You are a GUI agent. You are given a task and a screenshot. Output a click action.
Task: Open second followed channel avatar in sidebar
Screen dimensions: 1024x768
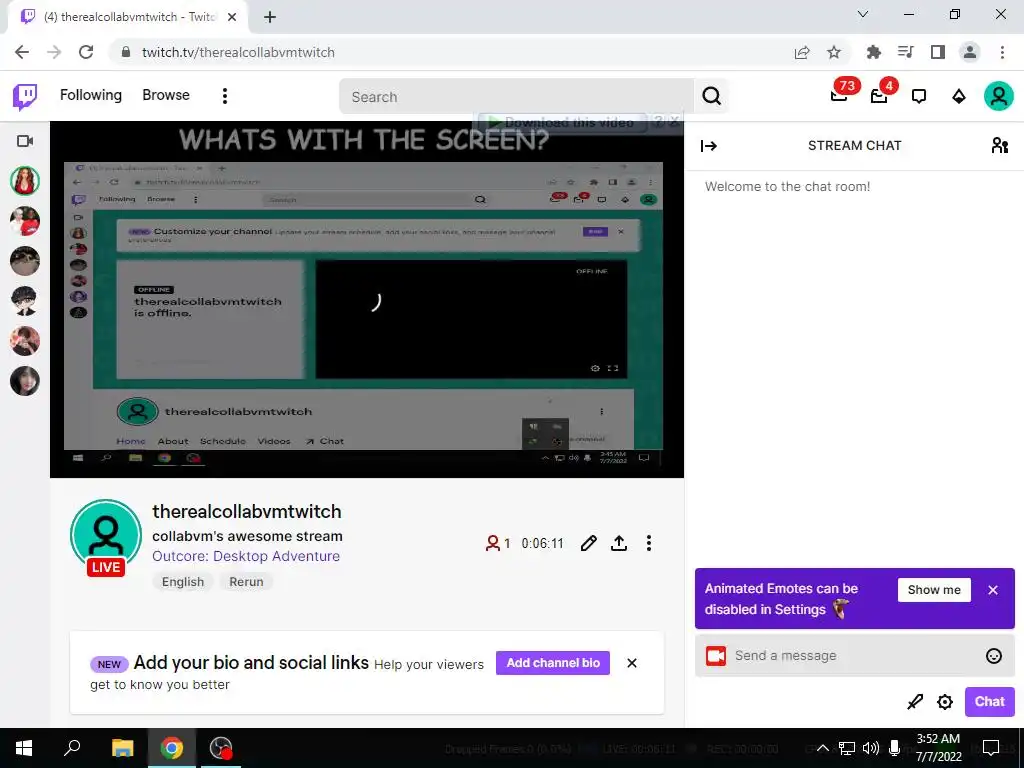click(x=25, y=221)
